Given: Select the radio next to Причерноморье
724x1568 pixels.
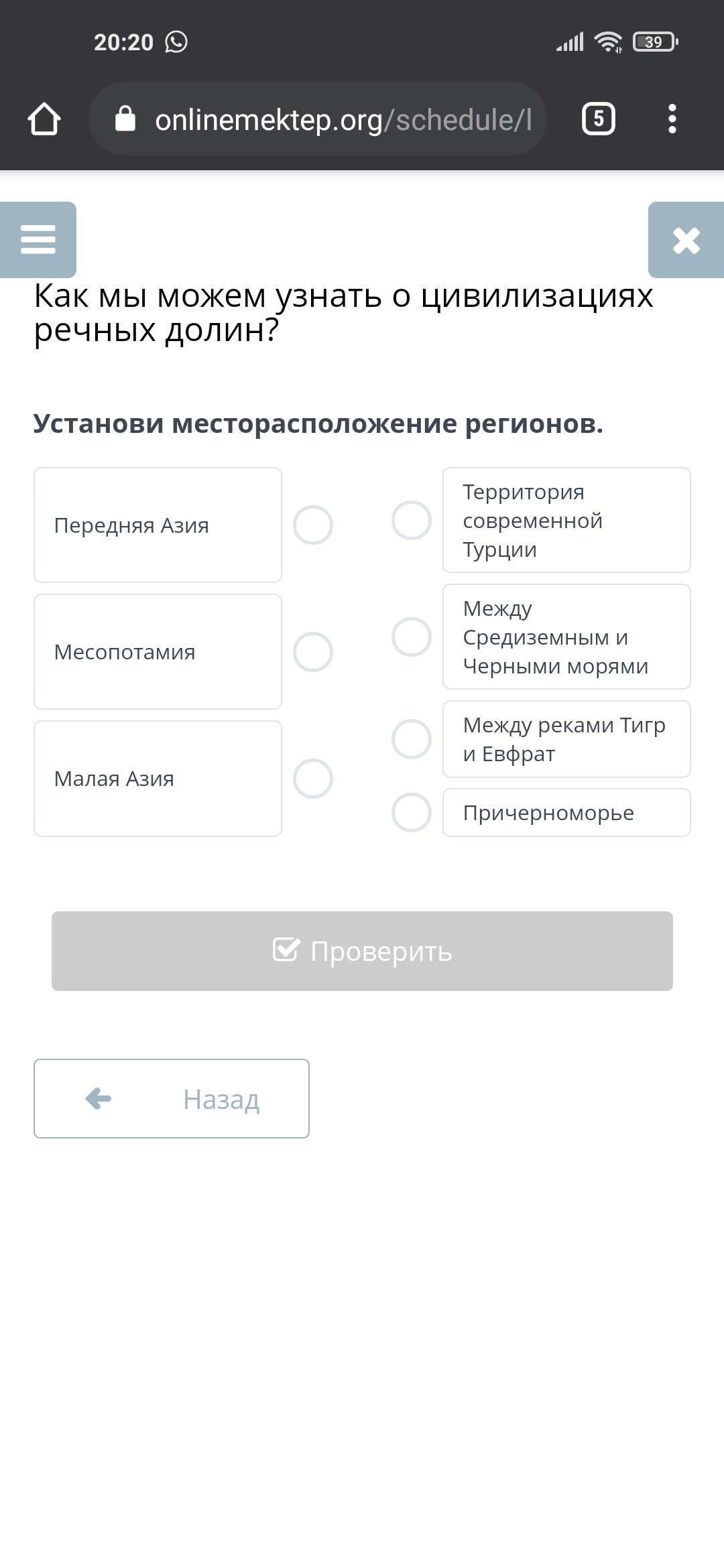Looking at the screenshot, I should pos(412,813).
